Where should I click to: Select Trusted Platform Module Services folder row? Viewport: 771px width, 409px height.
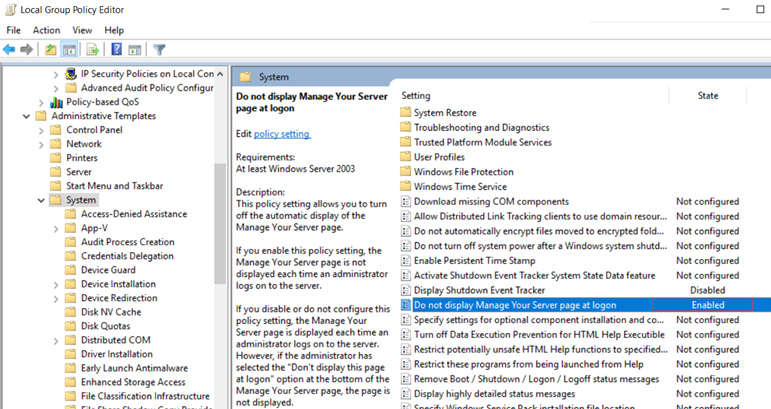[482, 142]
